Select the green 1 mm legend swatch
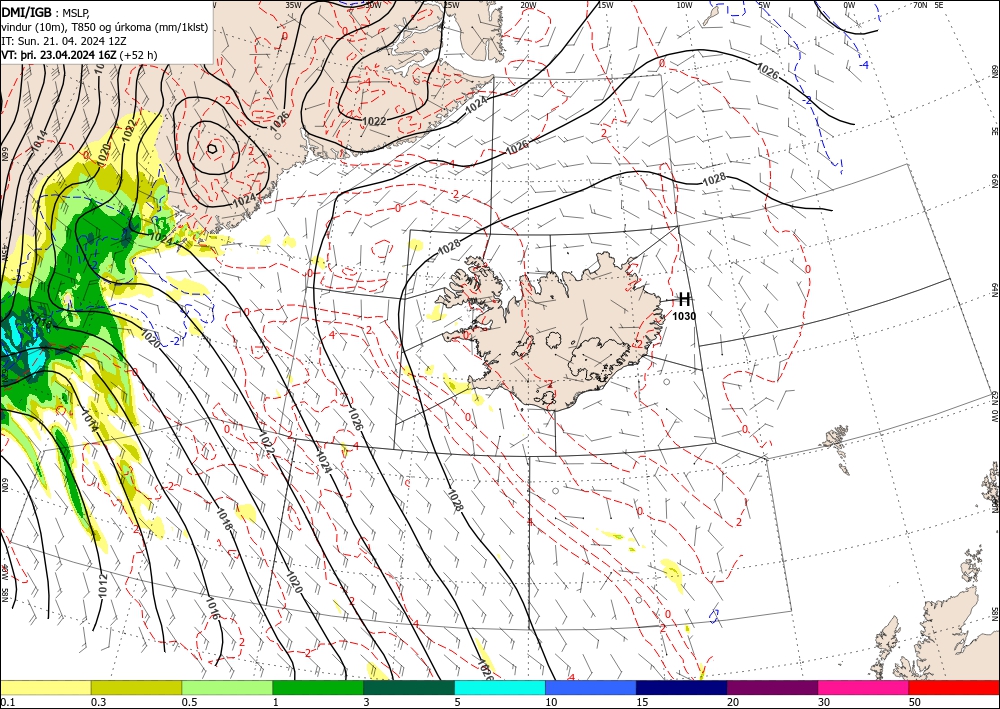Viewport: 1000px width, 709px height. (318, 687)
